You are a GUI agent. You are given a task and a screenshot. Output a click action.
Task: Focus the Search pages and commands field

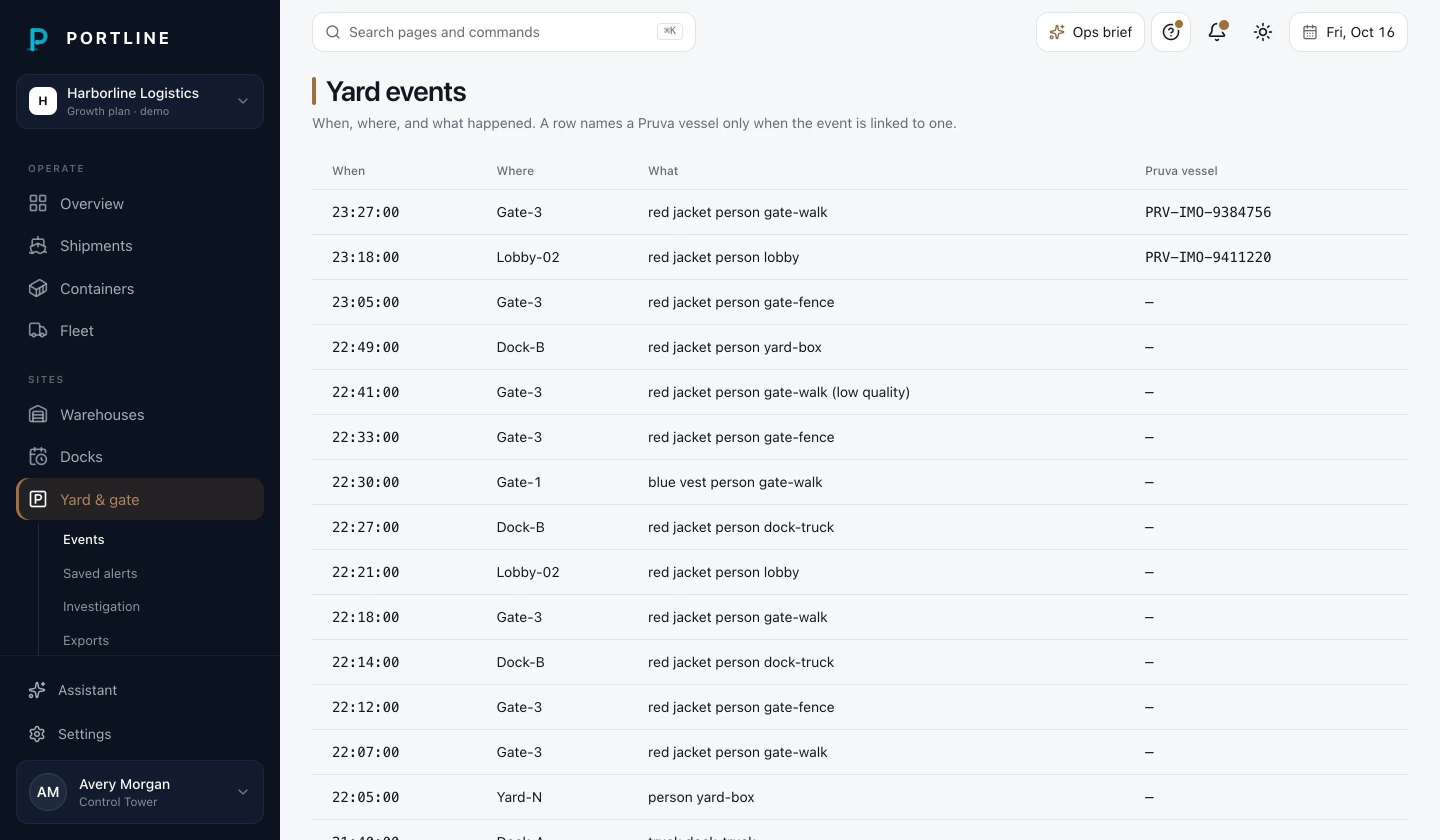point(503,32)
